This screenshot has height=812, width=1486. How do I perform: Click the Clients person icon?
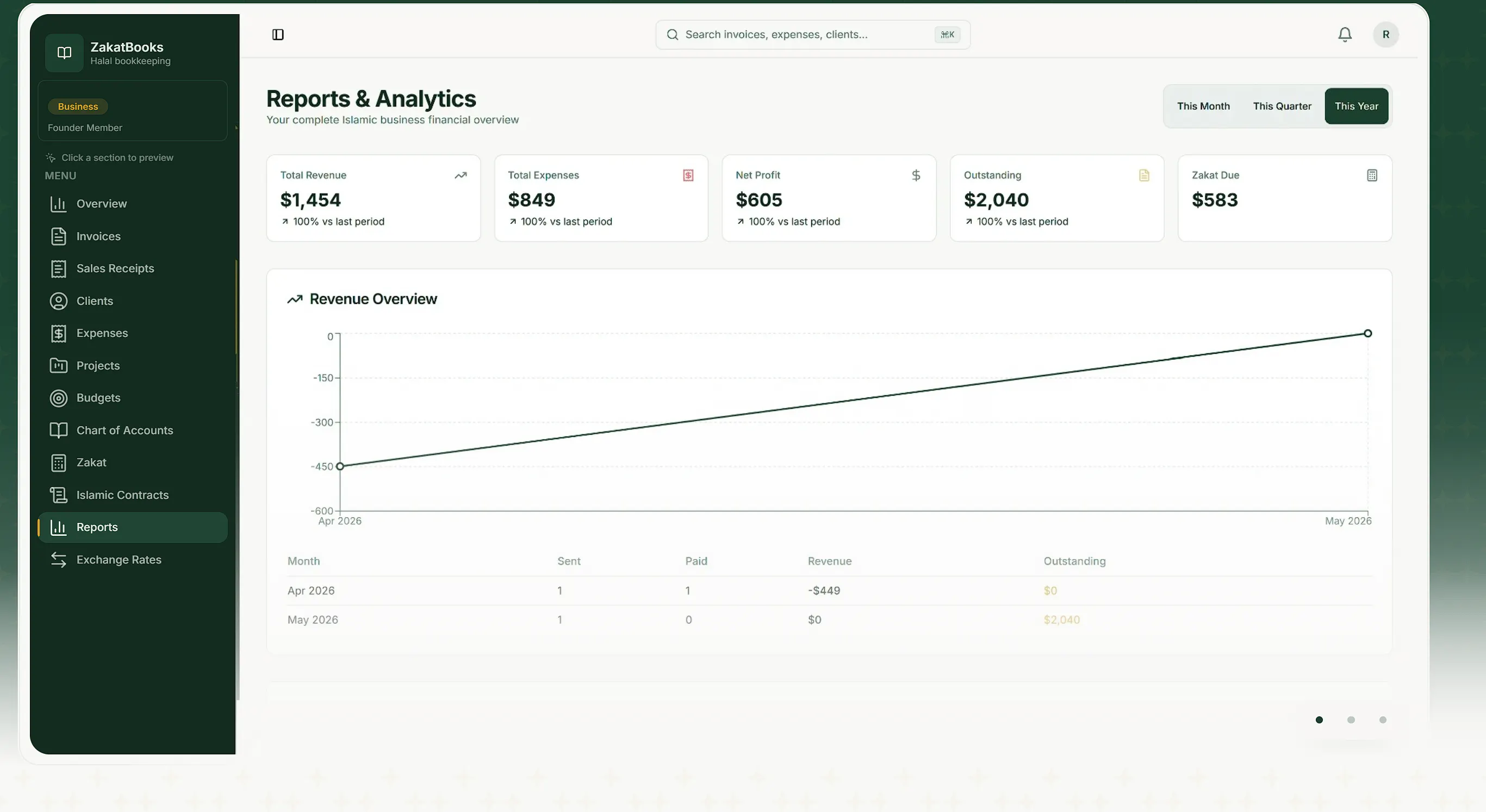(x=58, y=301)
